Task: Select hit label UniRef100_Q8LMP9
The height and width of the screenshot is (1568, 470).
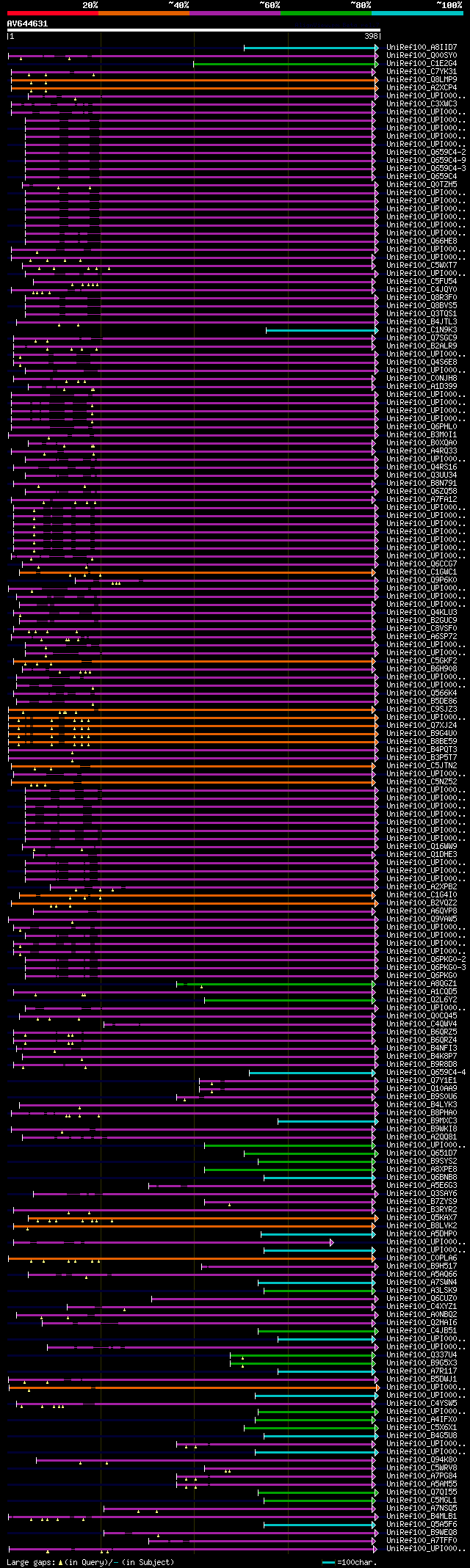Action: click(422, 79)
